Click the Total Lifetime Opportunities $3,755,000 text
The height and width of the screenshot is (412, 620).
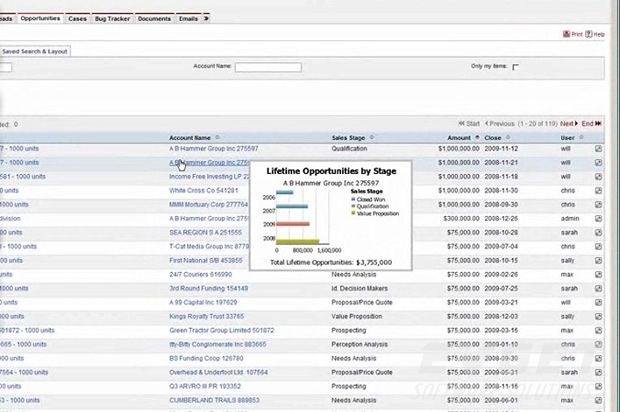pyautogui.click(x=331, y=262)
